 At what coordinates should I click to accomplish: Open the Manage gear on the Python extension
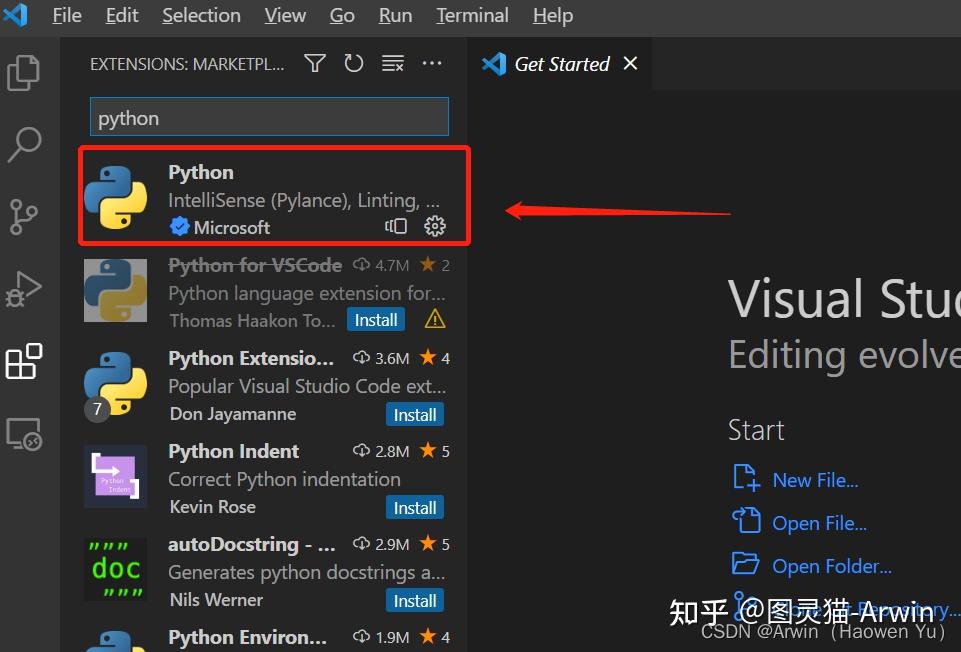point(434,226)
